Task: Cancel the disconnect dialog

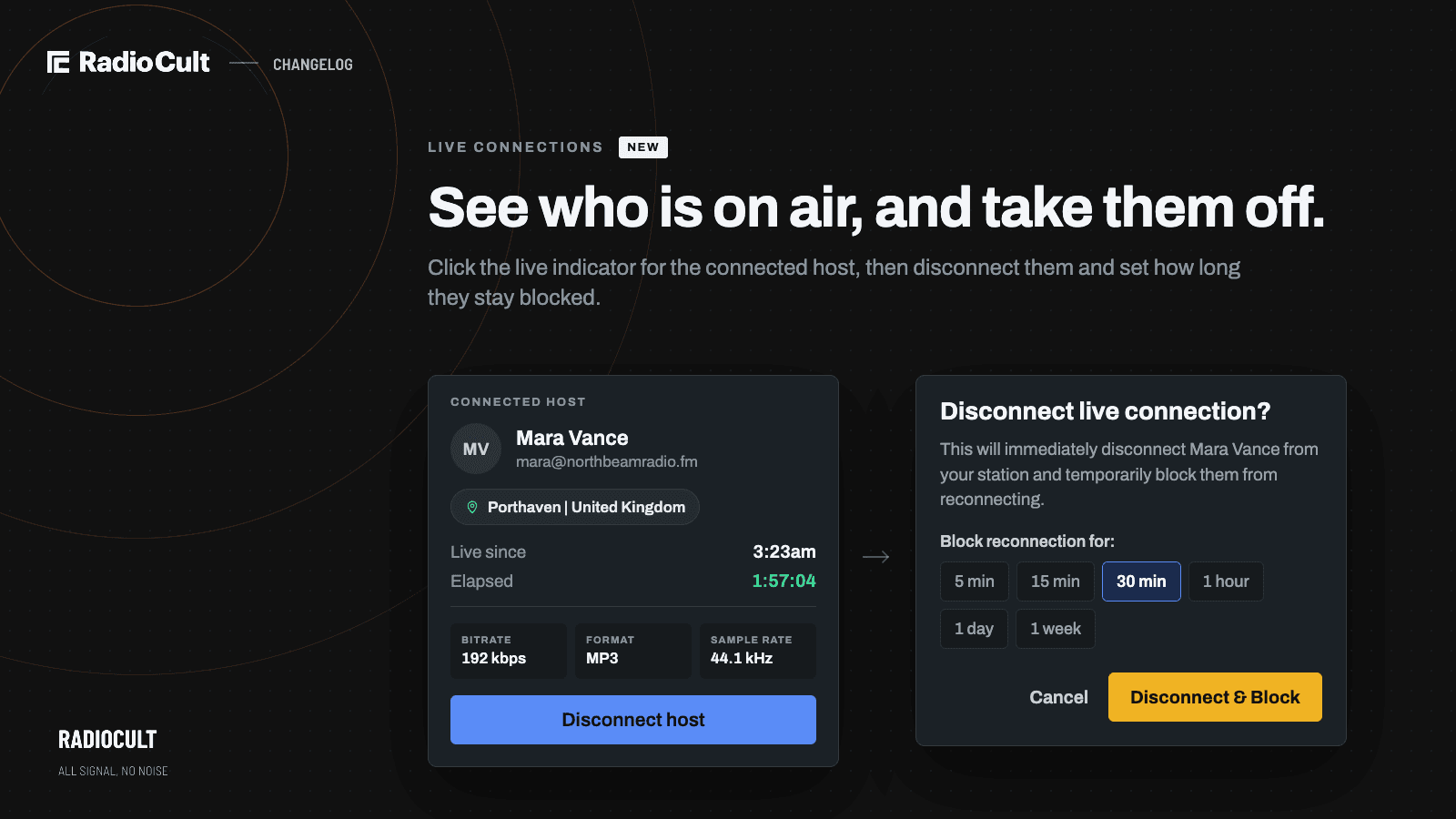Action: click(x=1058, y=697)
